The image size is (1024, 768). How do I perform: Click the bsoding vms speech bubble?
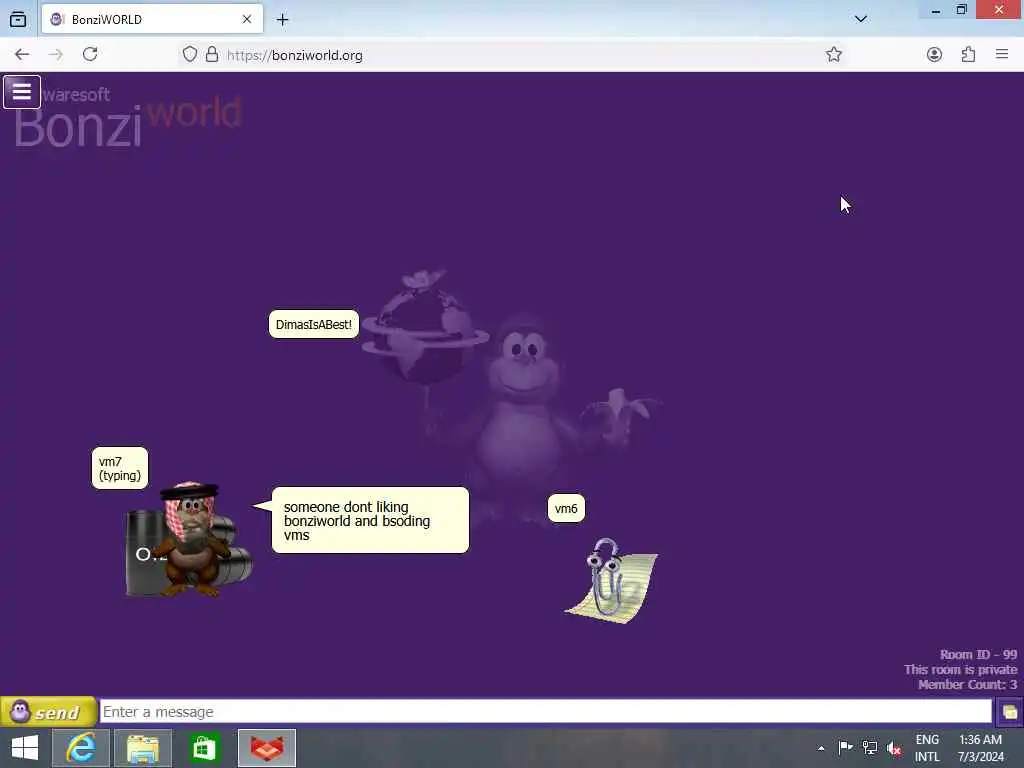click(370, 520)
